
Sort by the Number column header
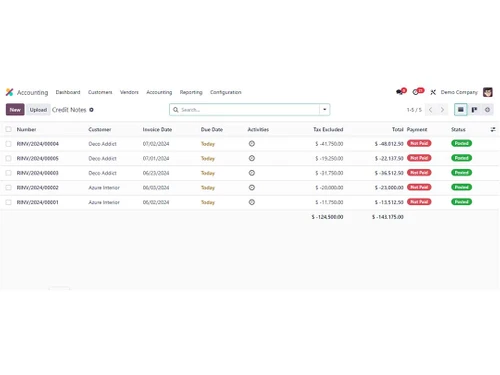pos(26,129)
